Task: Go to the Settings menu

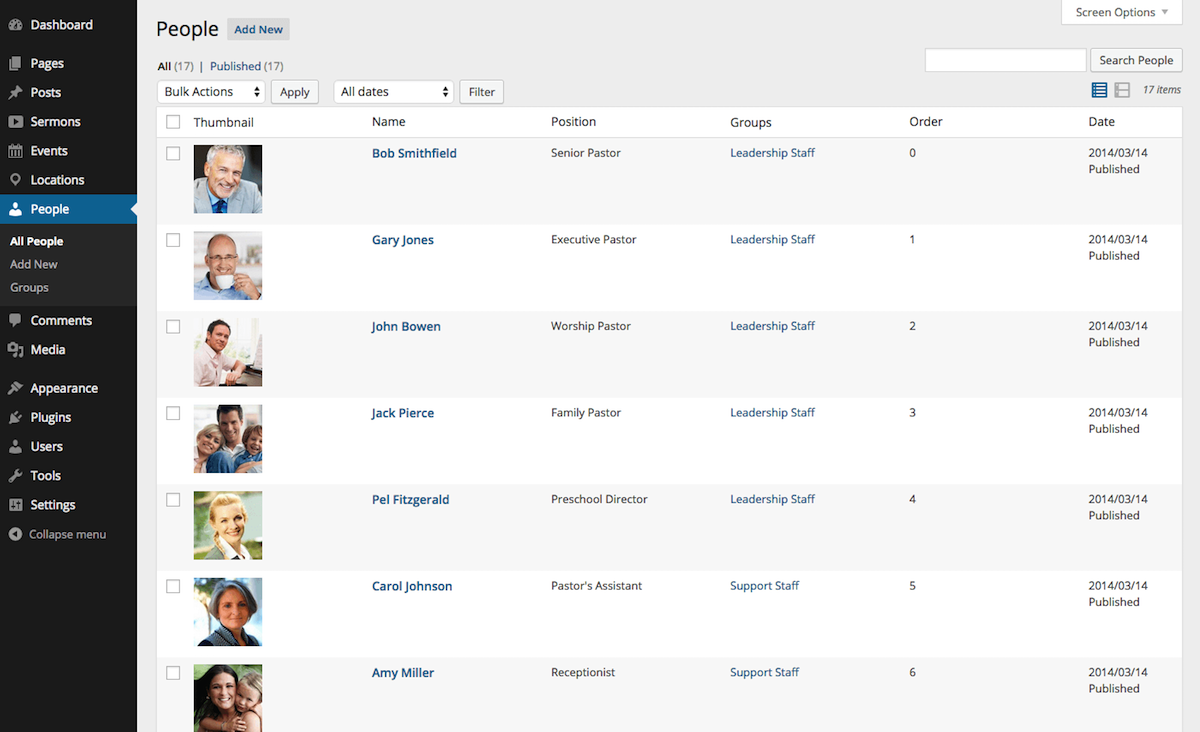Action: (68, 505)
